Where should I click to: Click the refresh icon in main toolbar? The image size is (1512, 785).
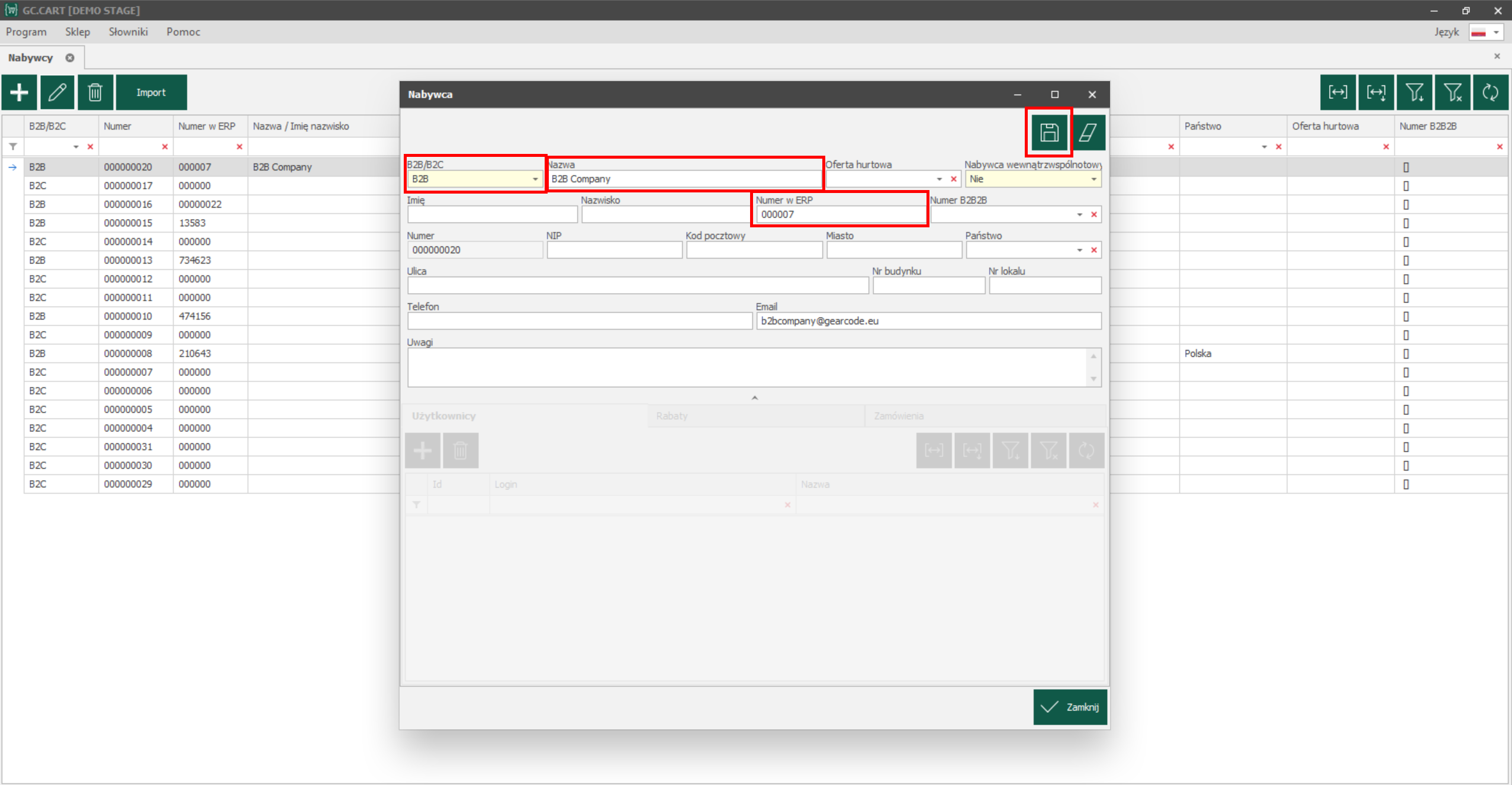click(1490, 92)
